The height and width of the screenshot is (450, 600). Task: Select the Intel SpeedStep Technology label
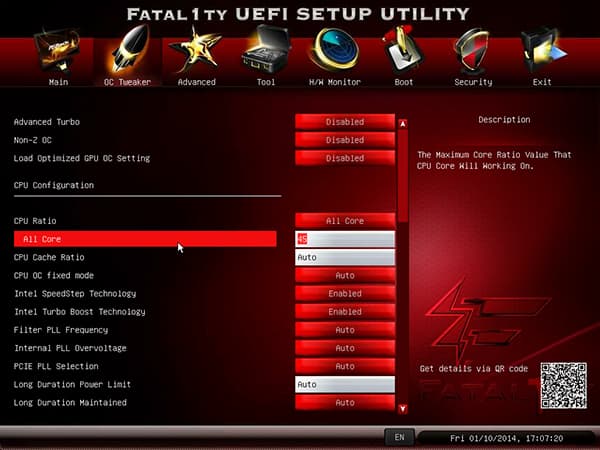coord(75,294)
